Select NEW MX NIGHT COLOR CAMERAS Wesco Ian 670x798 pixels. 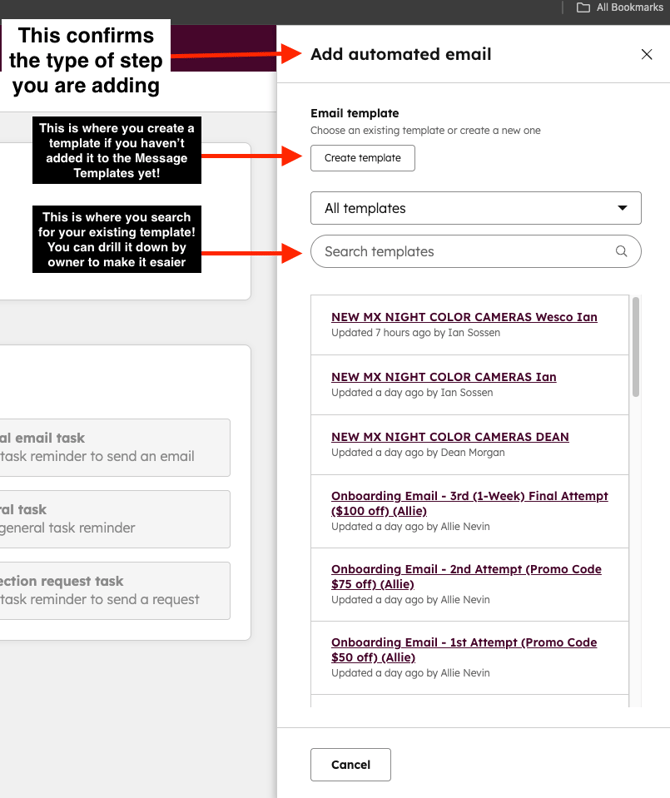[x=464, y=317]
